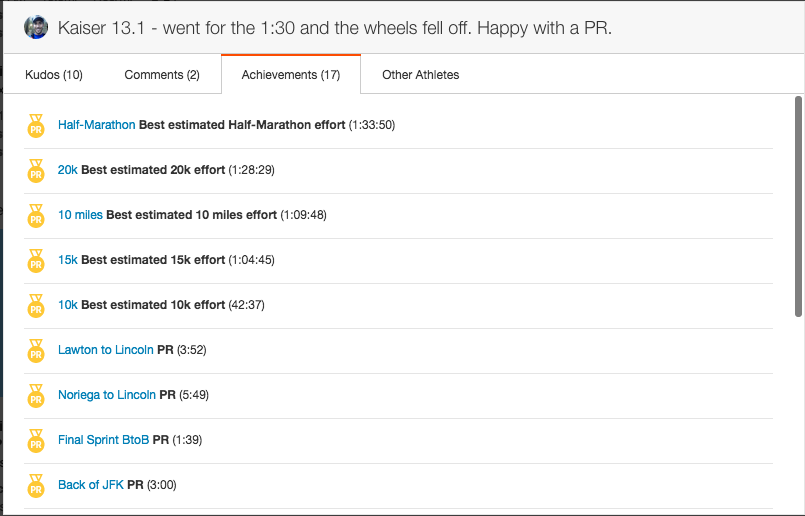Click the PR medal beside Lawton to Lincoln

[36, 351]
